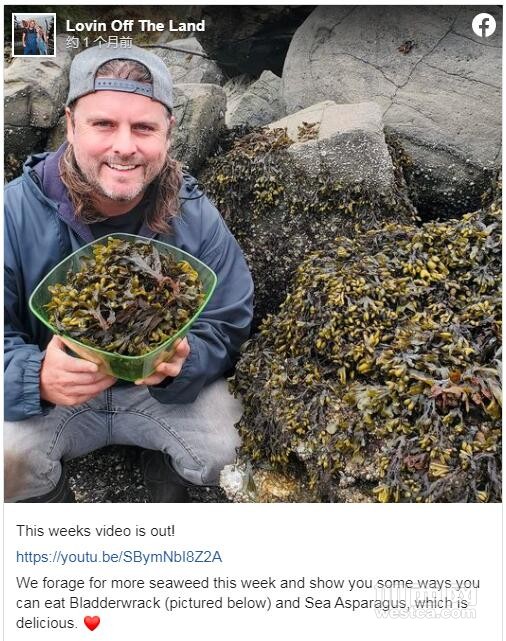This screenshot has width=506, height=641.
Task: Click the Facebook logo icon
Action: pyautogui.click(x=484, y=25)
